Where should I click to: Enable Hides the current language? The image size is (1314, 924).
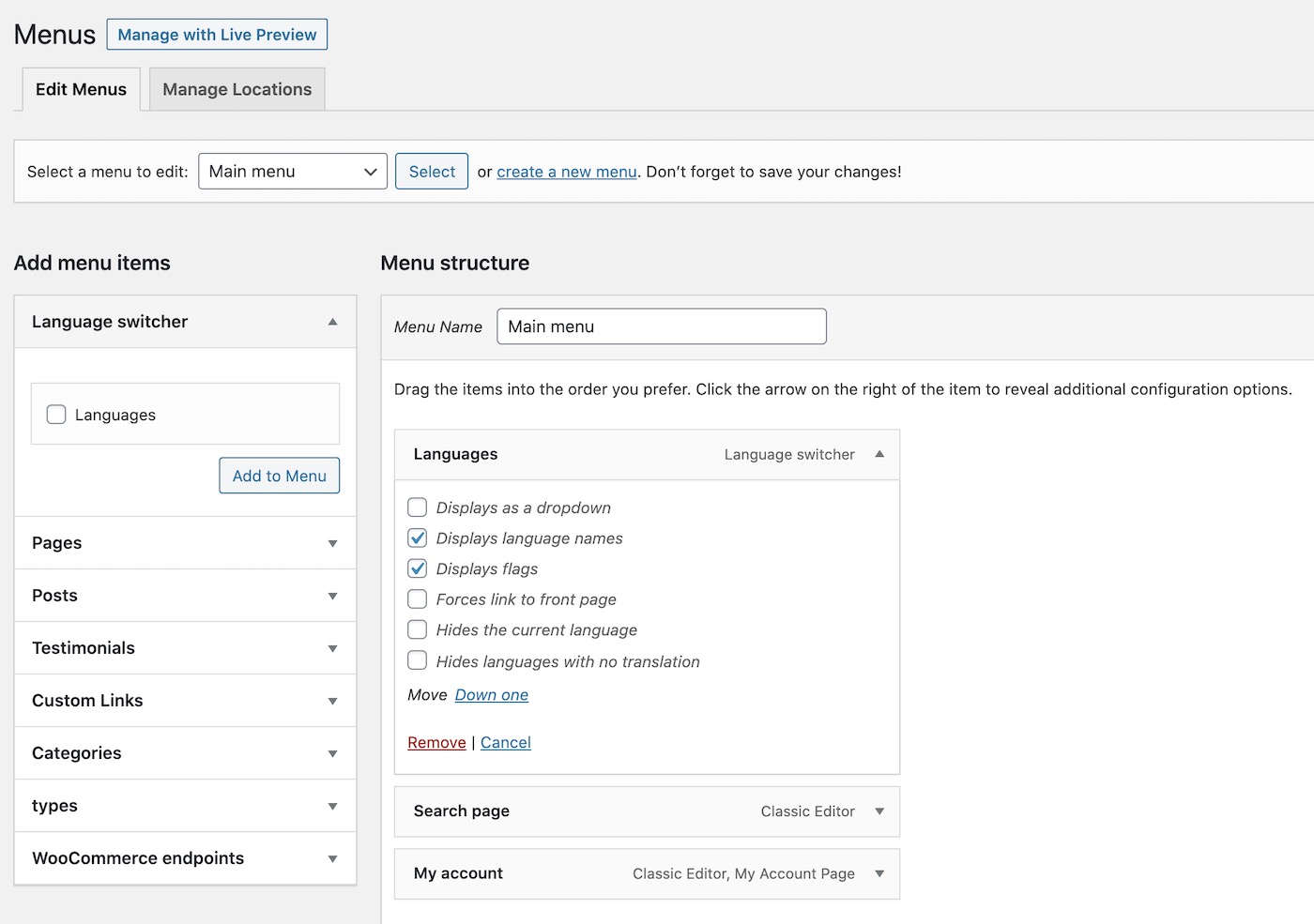418,630
